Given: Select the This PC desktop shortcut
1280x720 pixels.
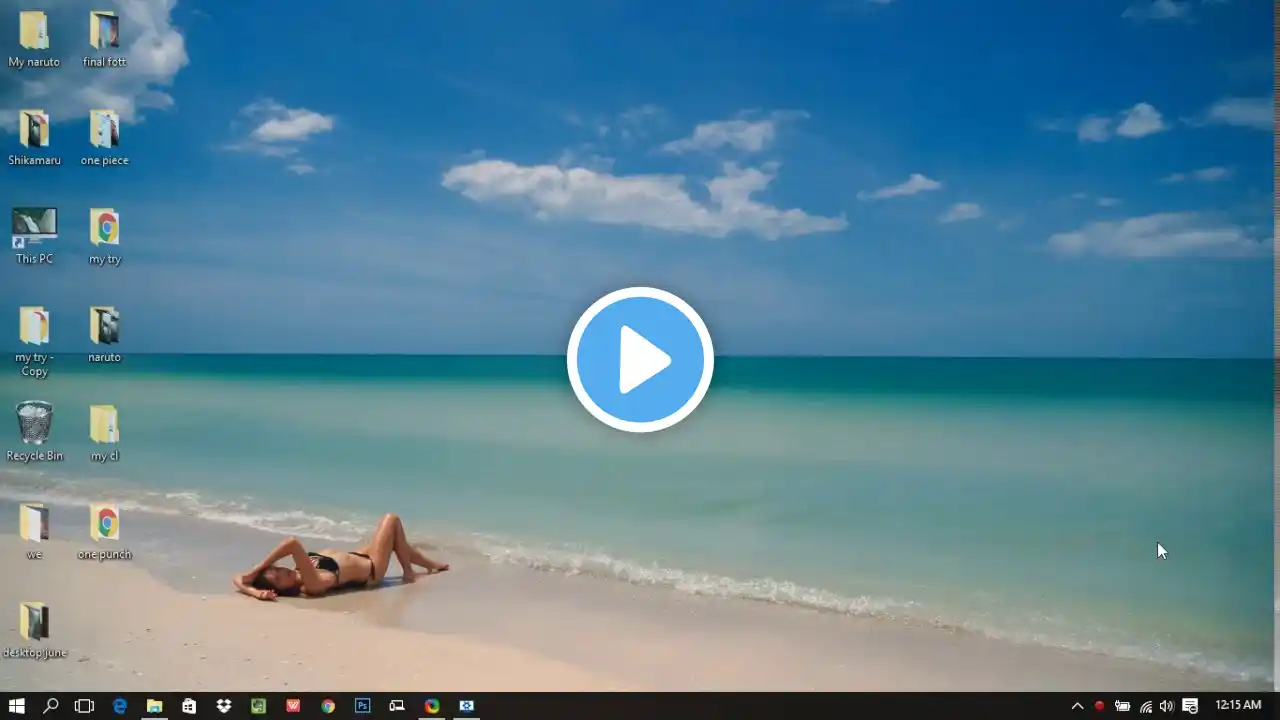Looking at the screenshot, I should (x=34, y=236).
